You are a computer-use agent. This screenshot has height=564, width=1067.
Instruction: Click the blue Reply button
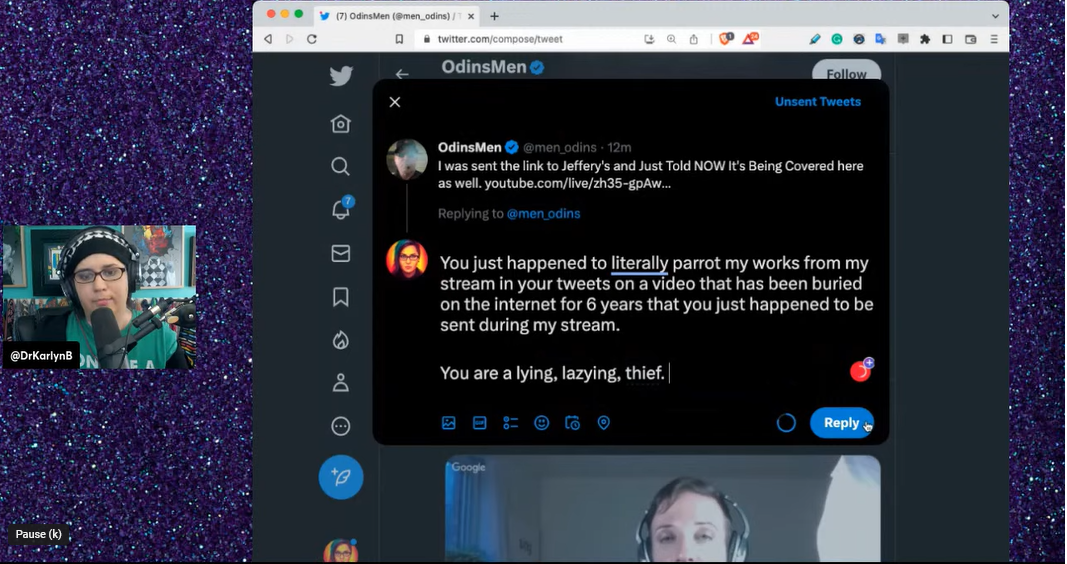842,422
